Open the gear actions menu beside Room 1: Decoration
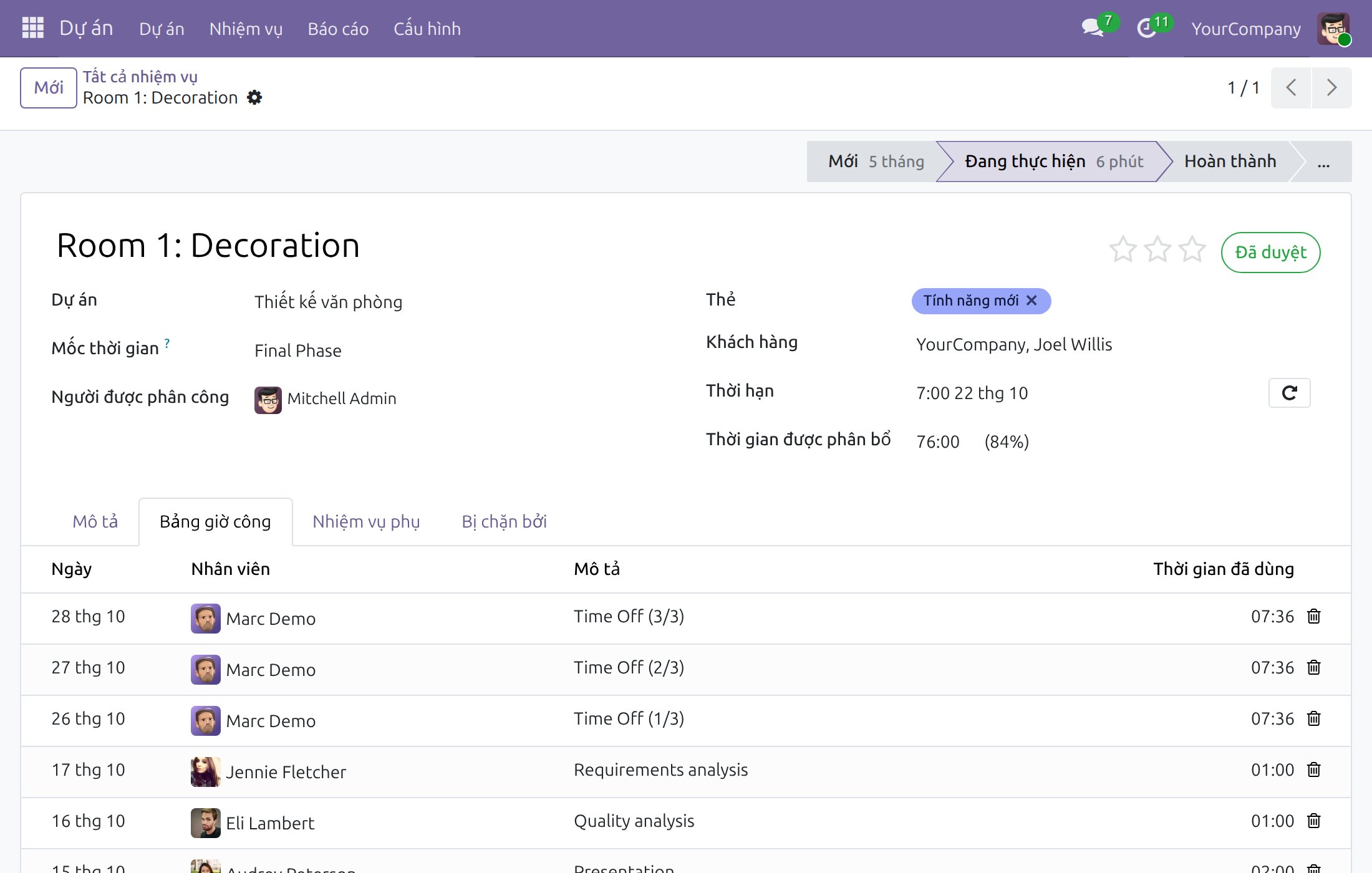This screenshot has width=1372, height=873. click(254, 98)
